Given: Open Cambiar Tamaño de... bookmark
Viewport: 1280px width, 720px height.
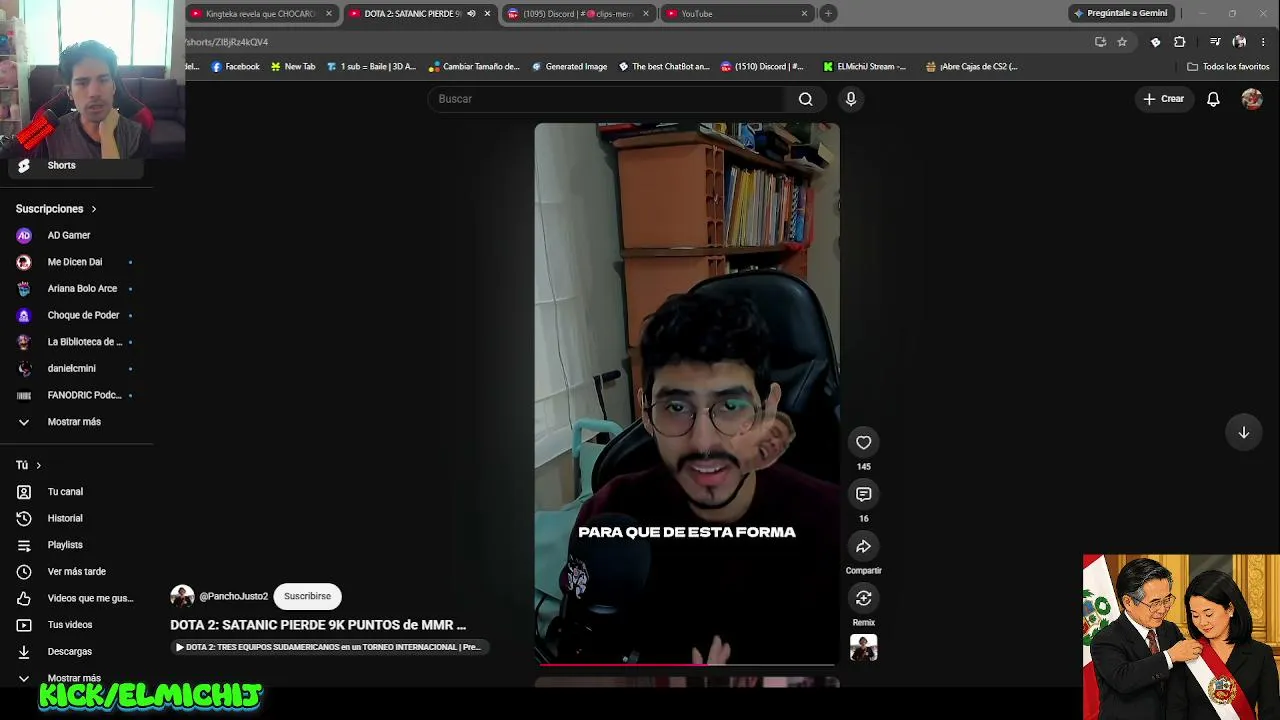Looking at the screenshot, I should click(x=474, y=67).
